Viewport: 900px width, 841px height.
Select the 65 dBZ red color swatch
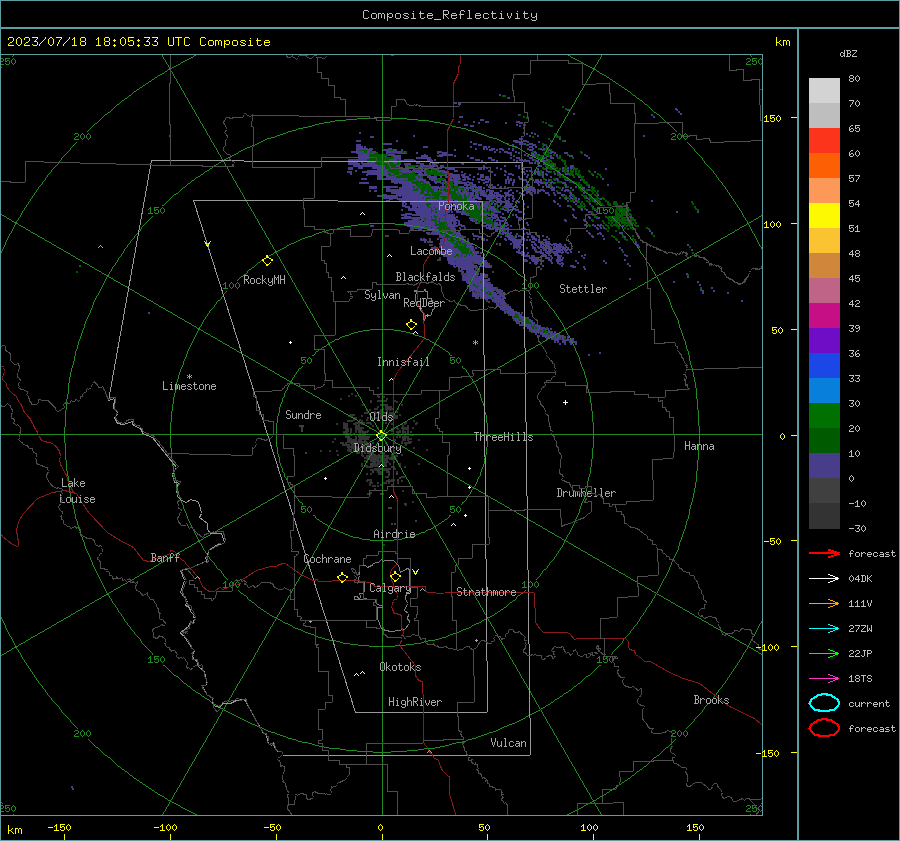coord(824,141)
